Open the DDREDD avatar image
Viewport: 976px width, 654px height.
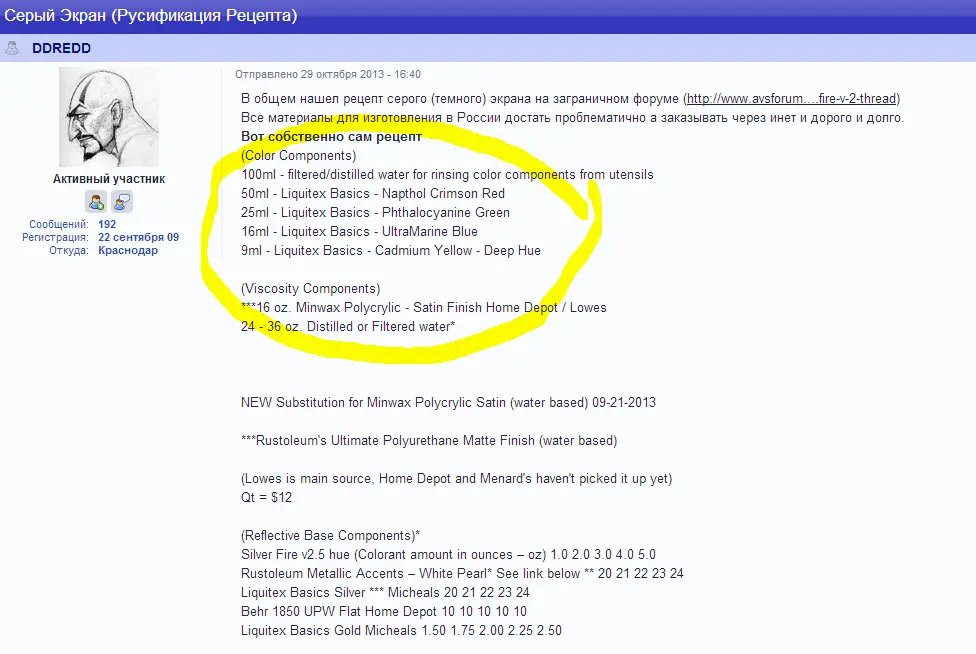pos(109,117)
